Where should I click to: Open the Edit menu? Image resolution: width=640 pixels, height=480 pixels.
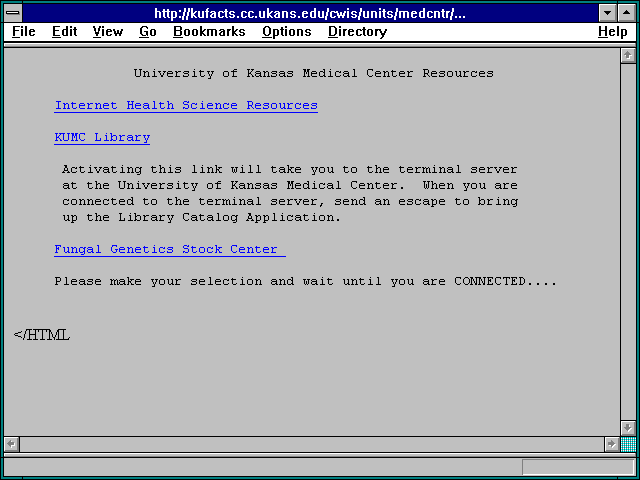pos(64,31)
